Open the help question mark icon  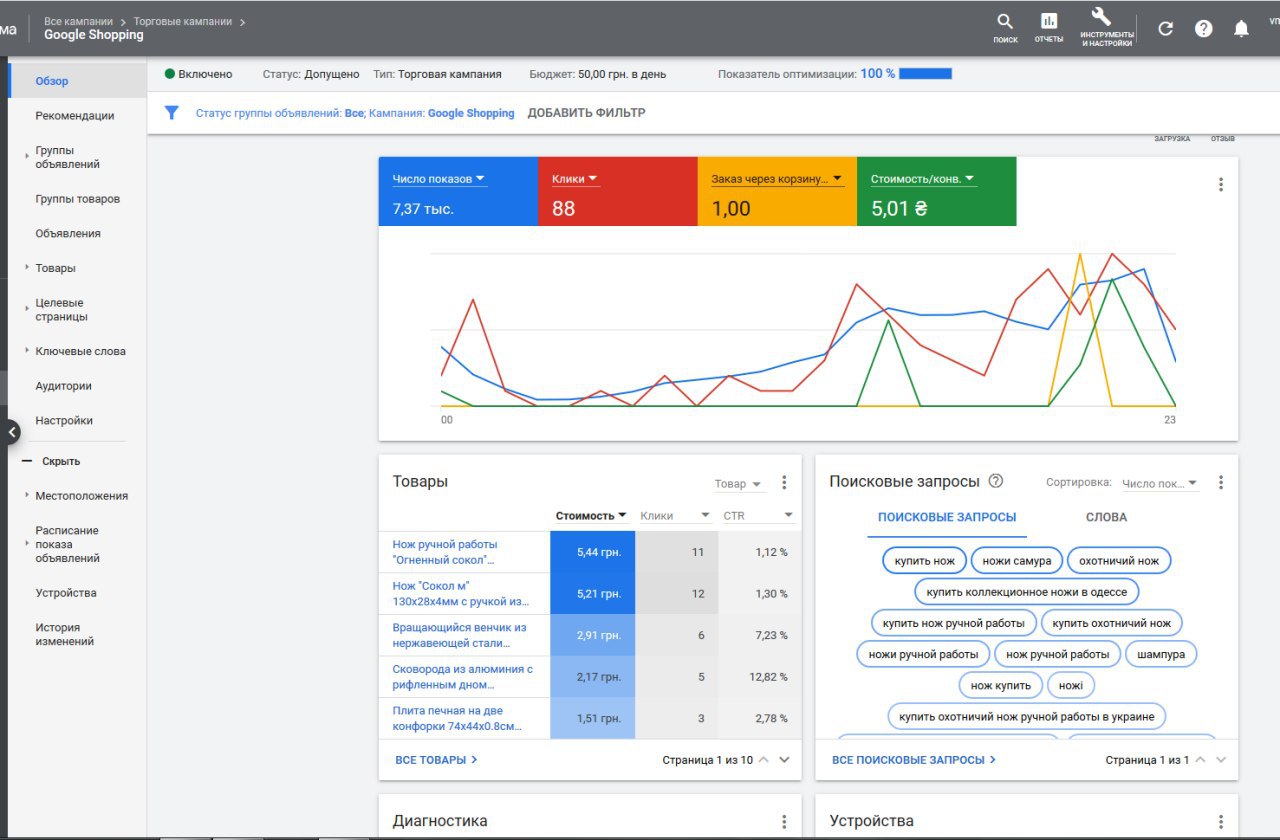tap(1204, 29)
